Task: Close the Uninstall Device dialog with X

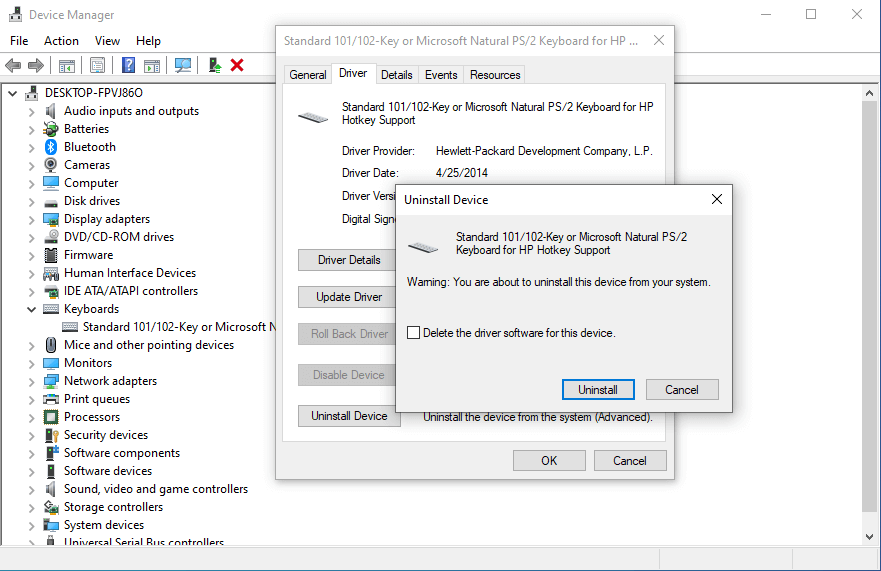Action: (716, 200)
